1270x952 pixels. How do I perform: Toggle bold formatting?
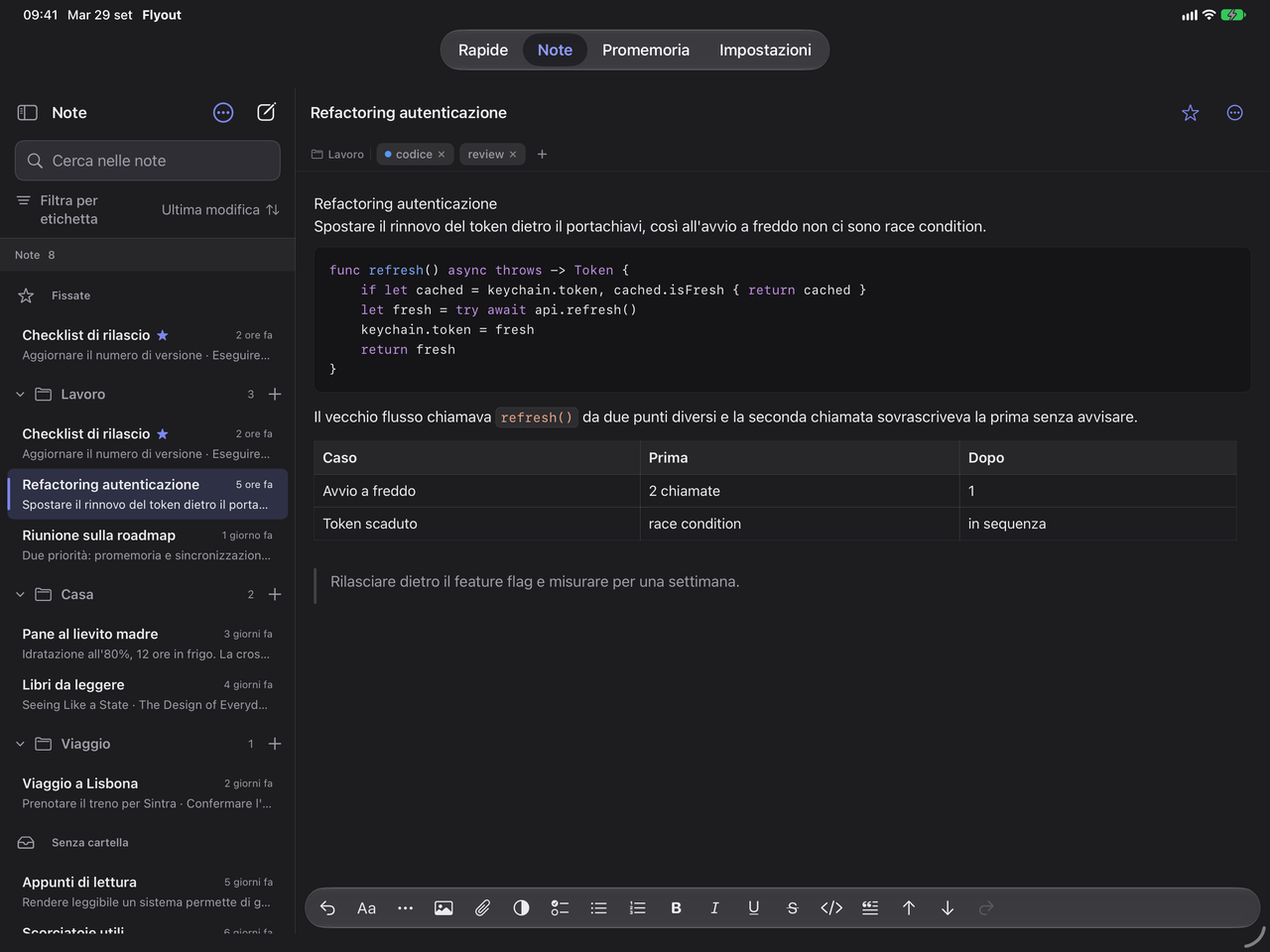point(676,908)
